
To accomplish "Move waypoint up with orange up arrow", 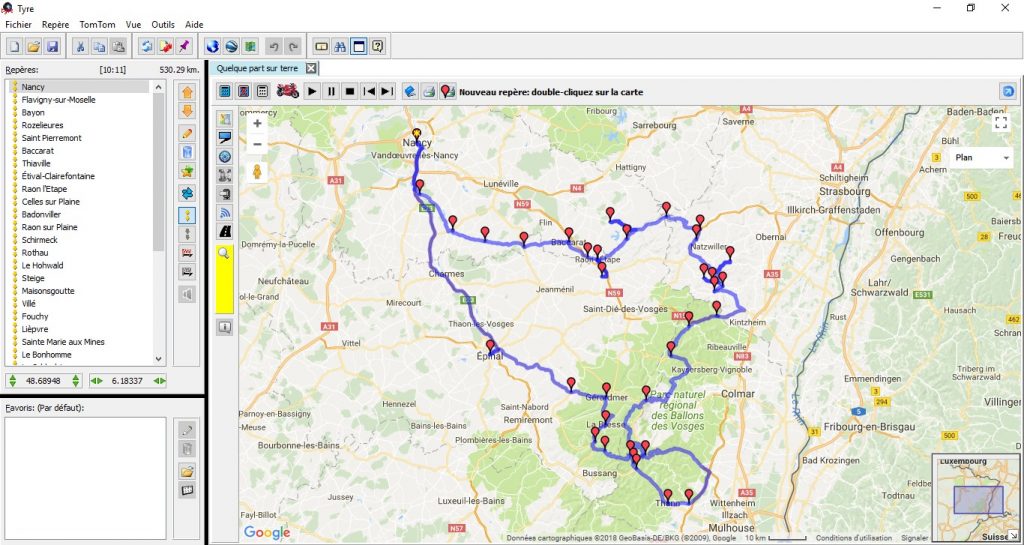I will 187,91.
